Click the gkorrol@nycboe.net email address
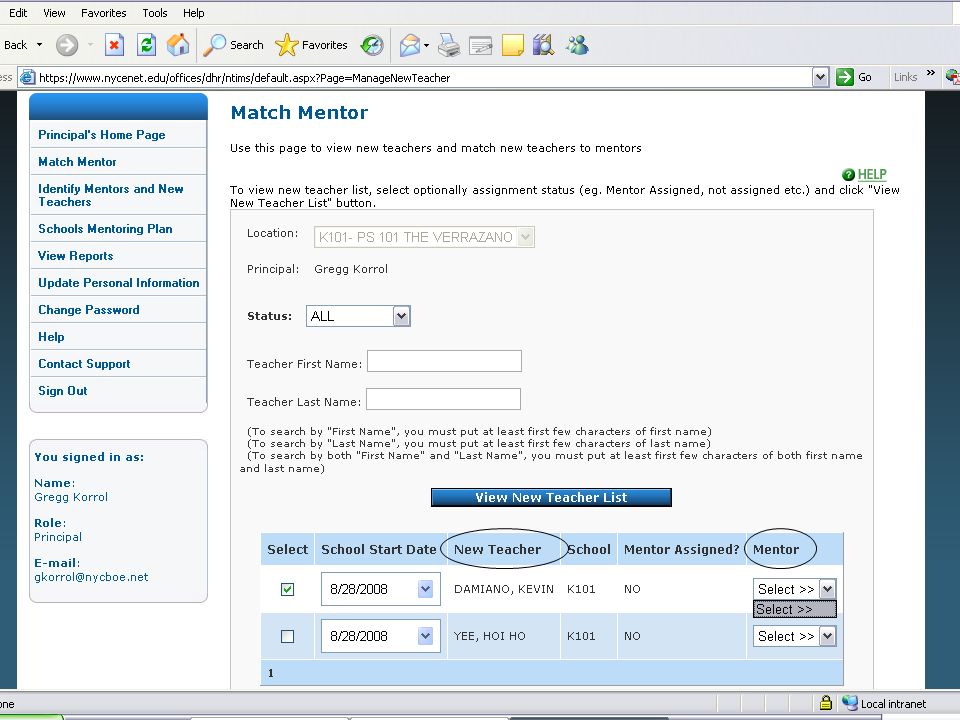 tap(91, 577)
